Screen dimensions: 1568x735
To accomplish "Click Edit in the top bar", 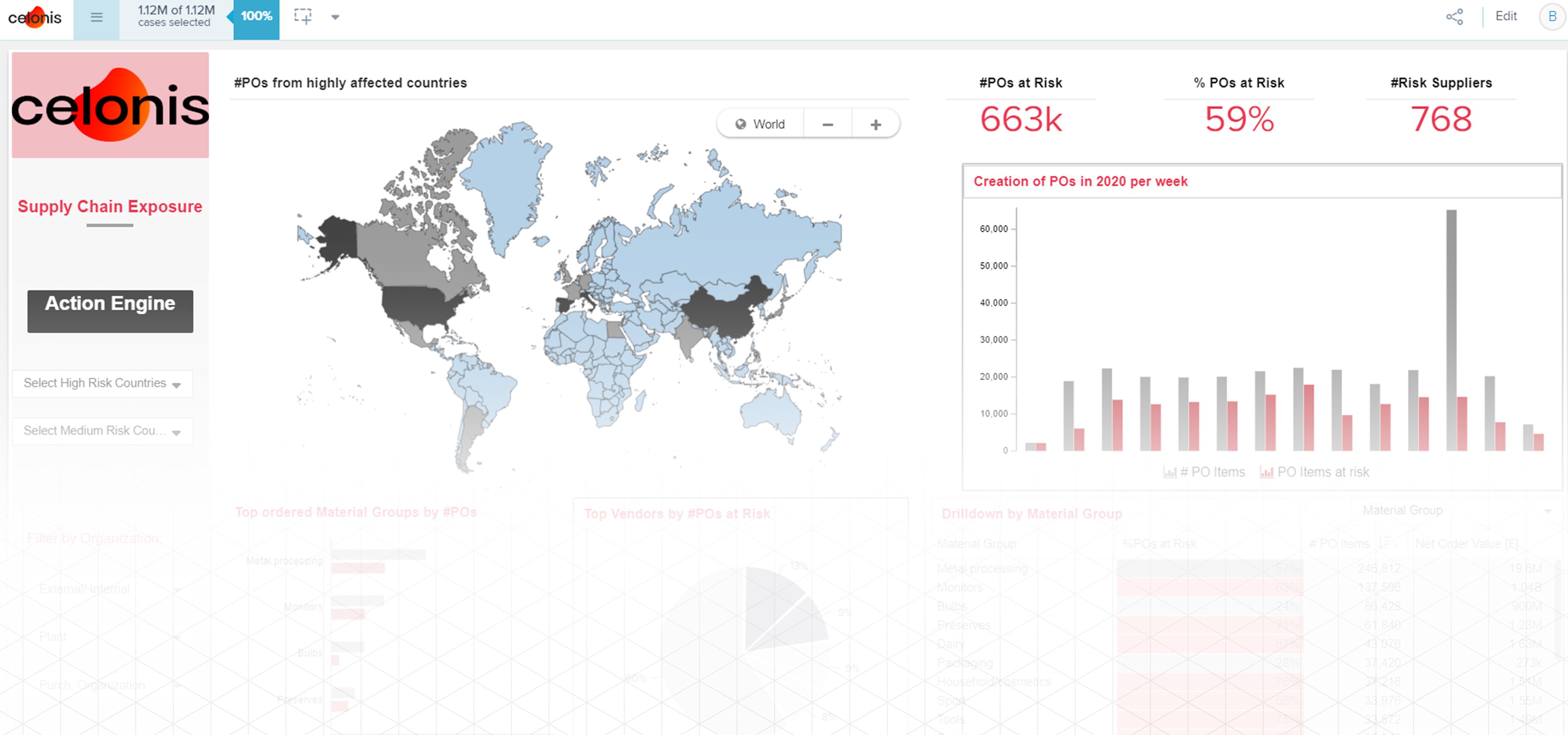I will (x=1506, y=17).
